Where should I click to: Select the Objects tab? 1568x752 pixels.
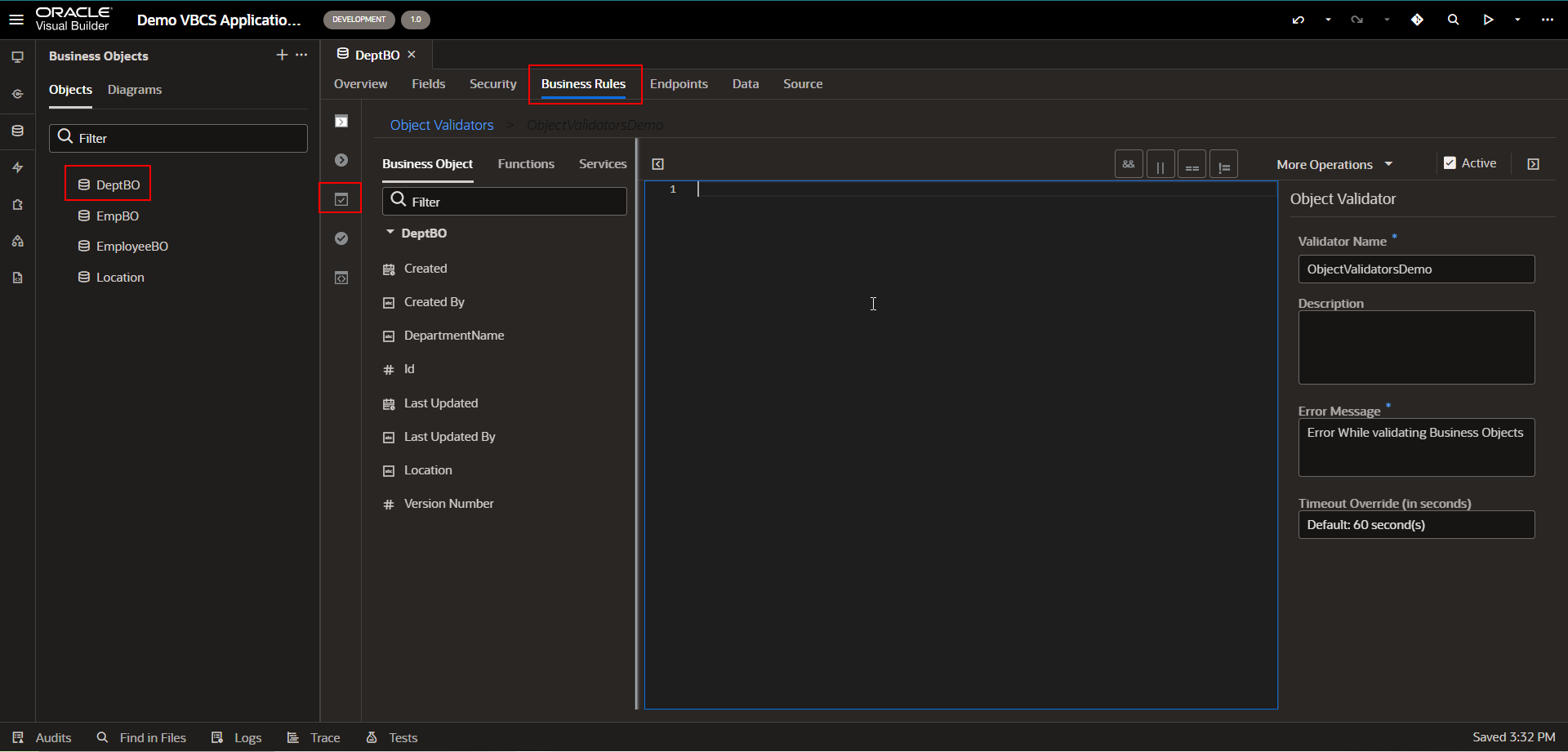pos(71,90)
